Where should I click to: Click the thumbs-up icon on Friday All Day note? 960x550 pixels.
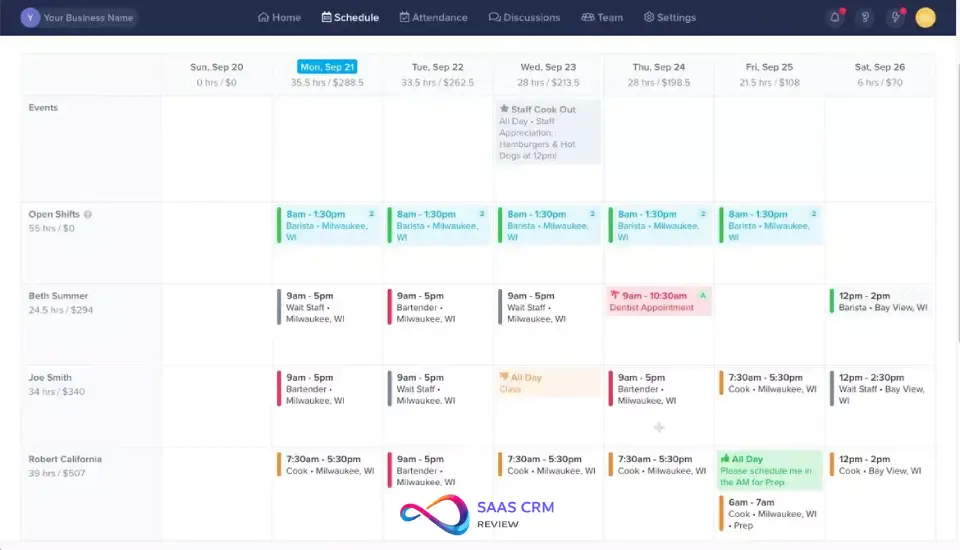(725, 459)
